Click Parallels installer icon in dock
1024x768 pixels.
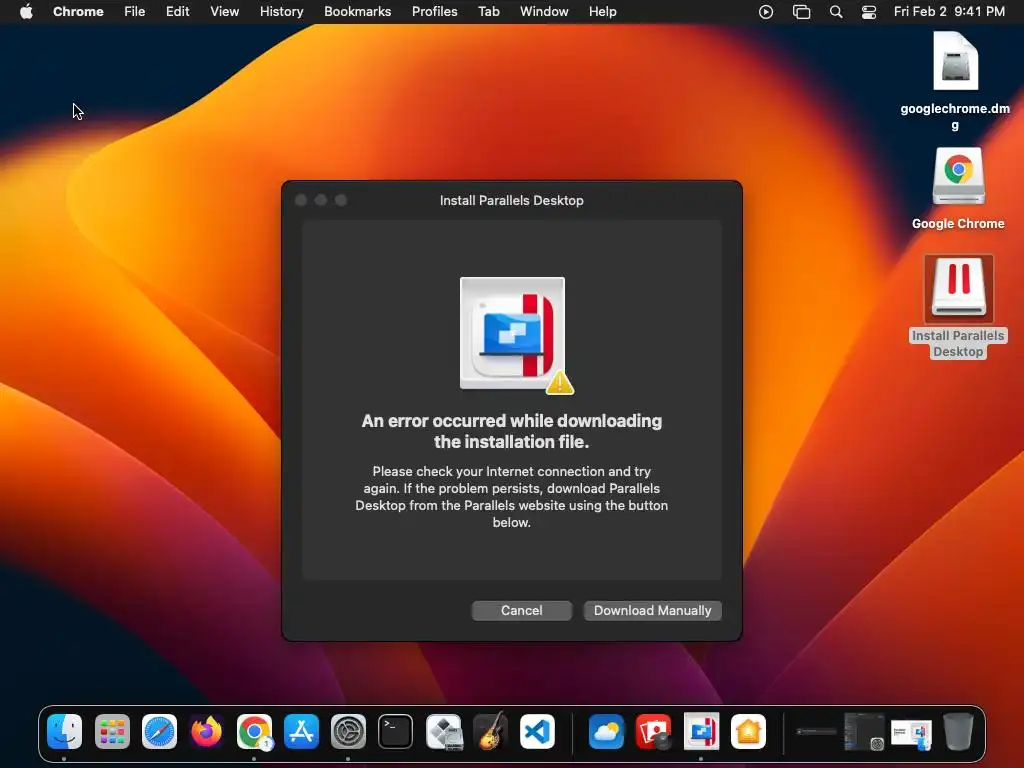point(701,731)
